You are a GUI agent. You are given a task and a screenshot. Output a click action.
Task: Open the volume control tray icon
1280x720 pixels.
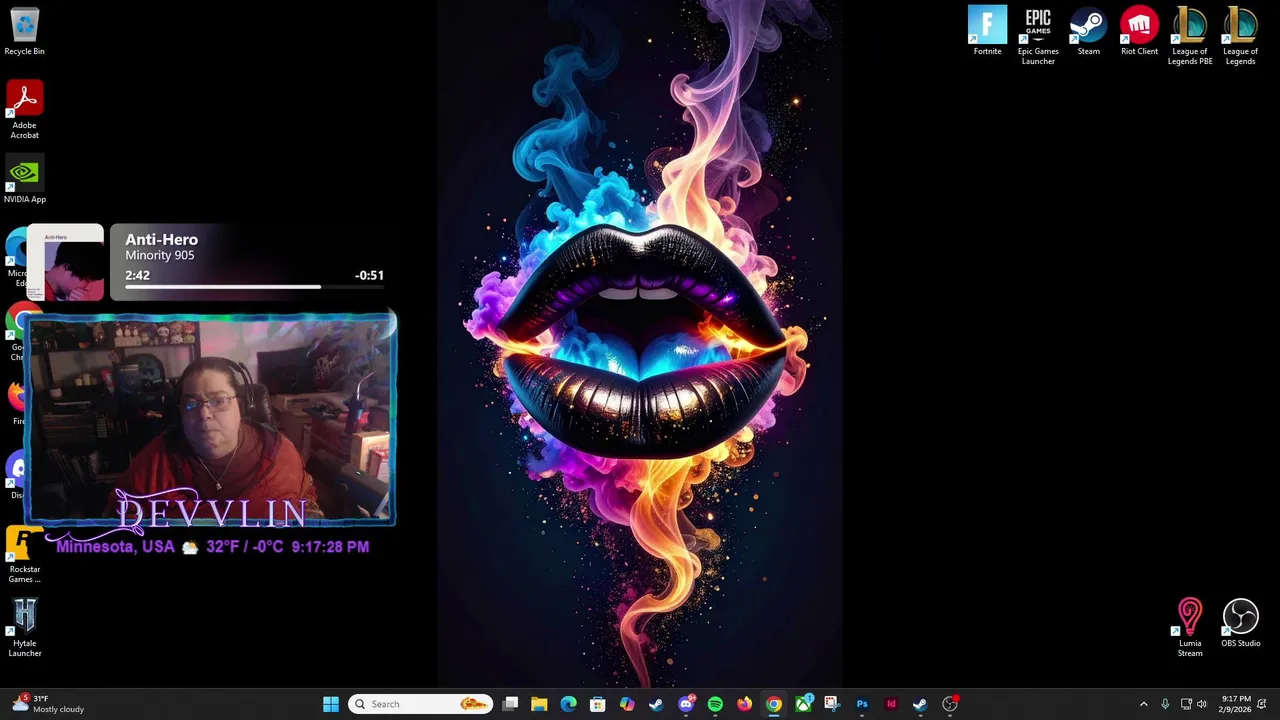coord(1202,704)
